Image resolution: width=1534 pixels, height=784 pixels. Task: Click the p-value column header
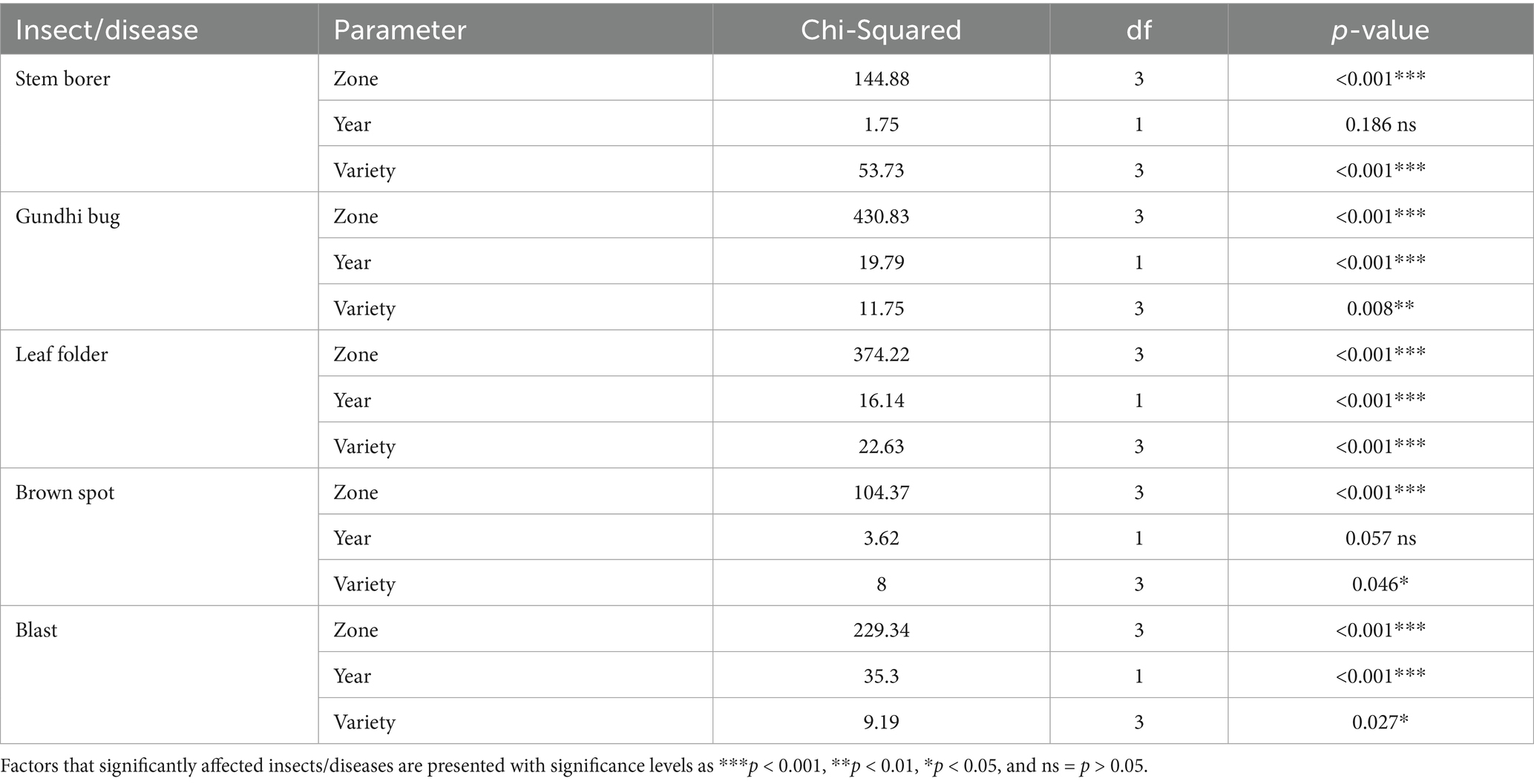[1380, 30]
